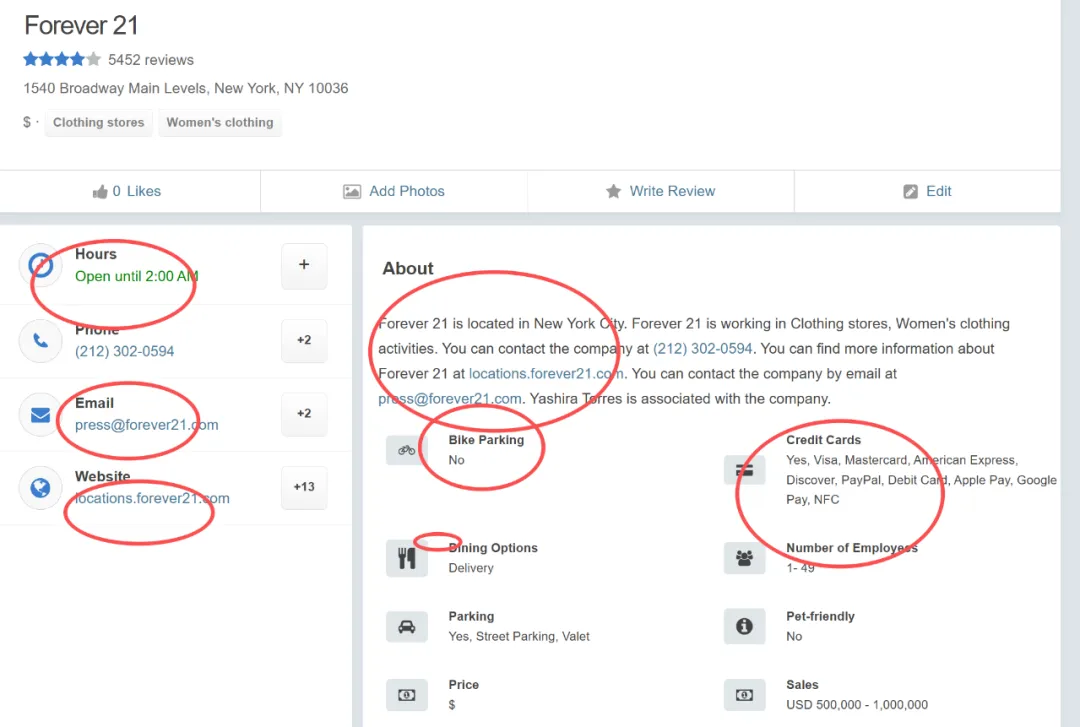Click Open until 2:00 AM status
This screenshot has width=1080, height=727.
coord(136,276)
